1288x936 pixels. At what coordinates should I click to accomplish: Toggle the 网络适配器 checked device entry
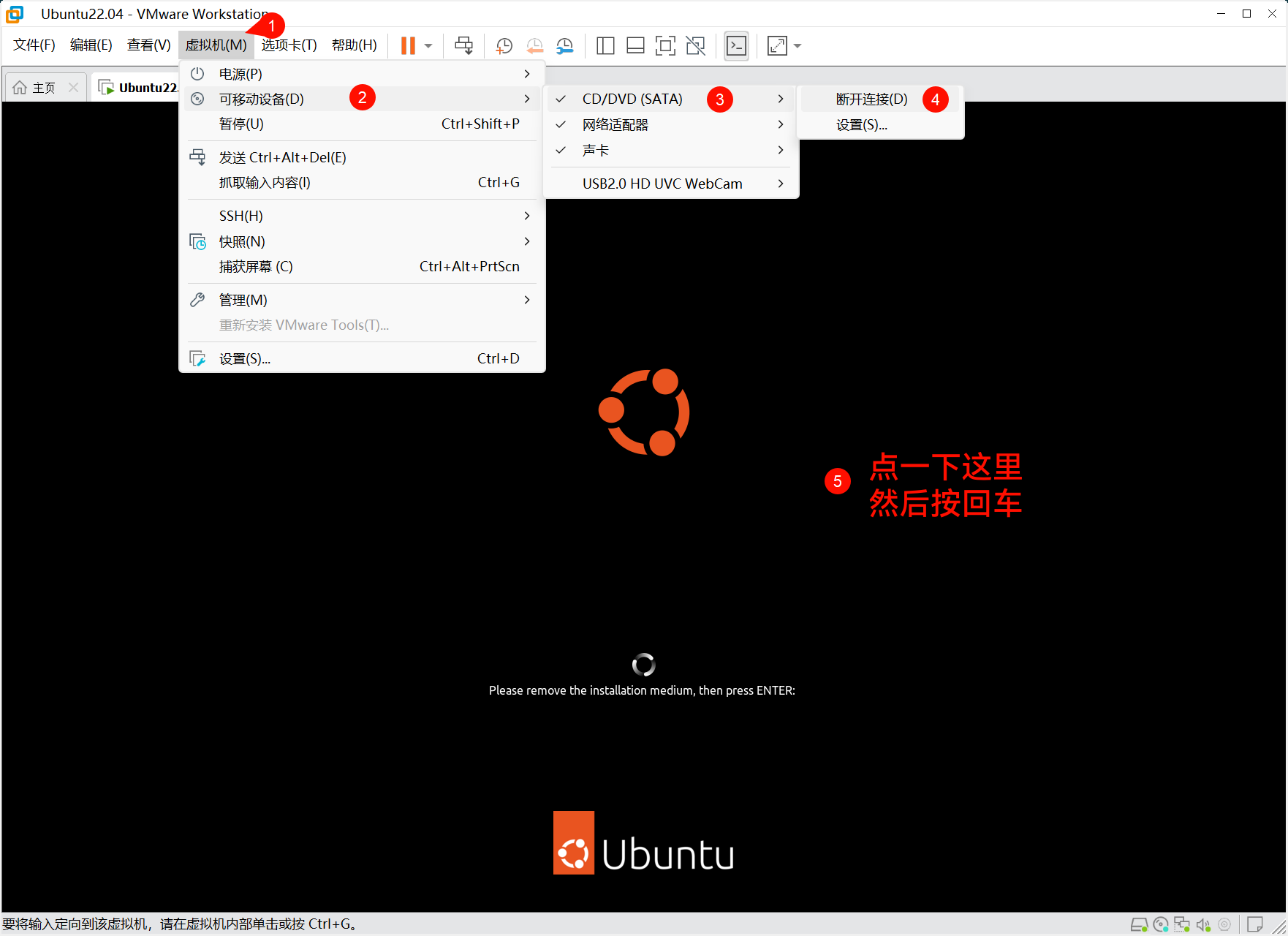point(671,124)
